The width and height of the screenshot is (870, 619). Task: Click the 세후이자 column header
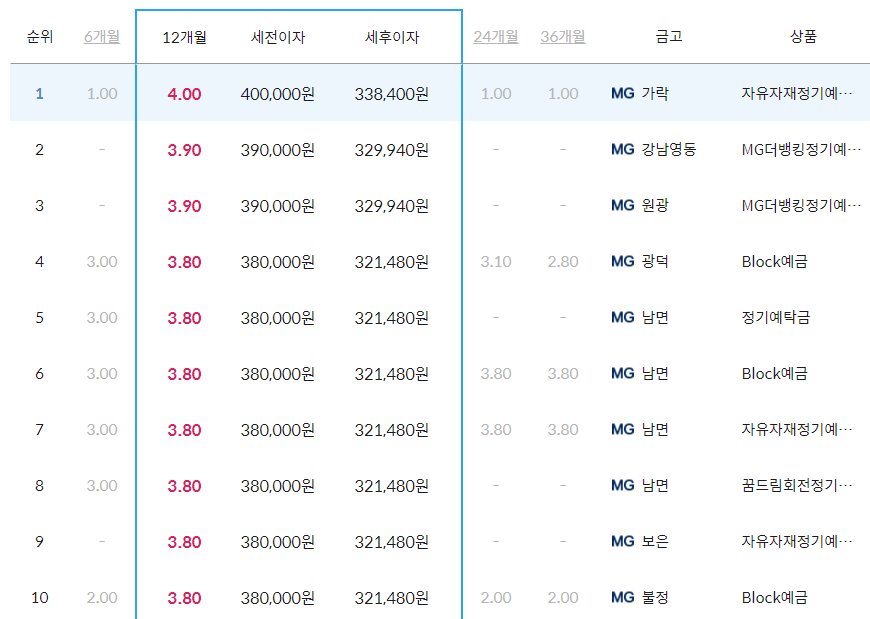[392, 37]
